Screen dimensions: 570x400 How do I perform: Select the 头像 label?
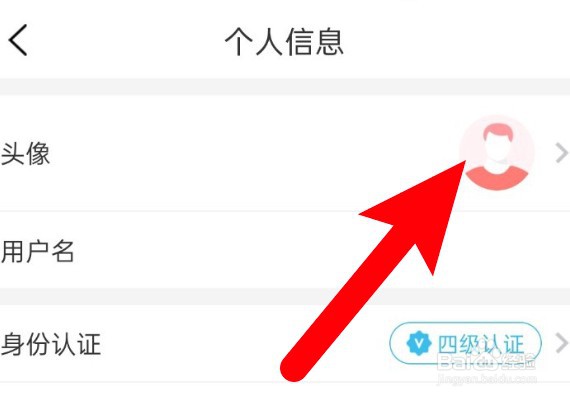tap(25, 153)
